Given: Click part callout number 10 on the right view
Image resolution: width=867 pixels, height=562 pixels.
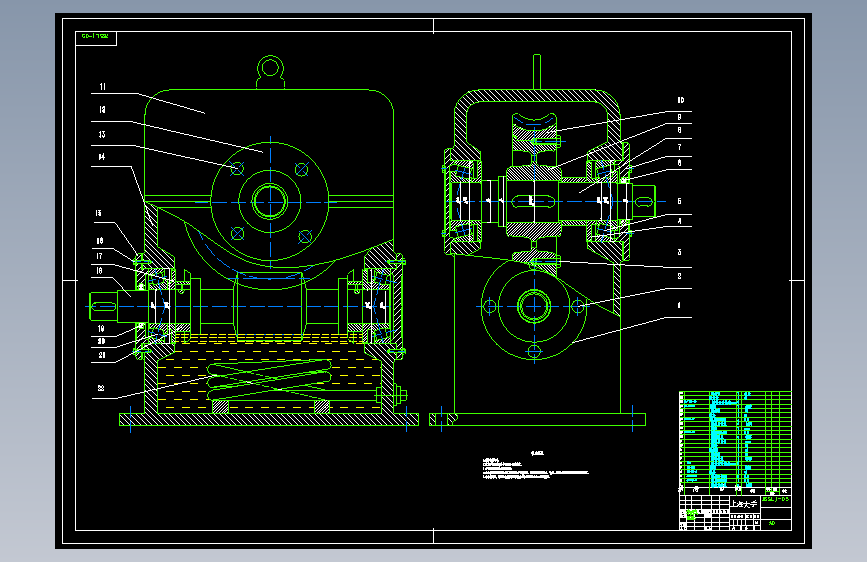Looking at the screenshot, I should tap(681, 100).
